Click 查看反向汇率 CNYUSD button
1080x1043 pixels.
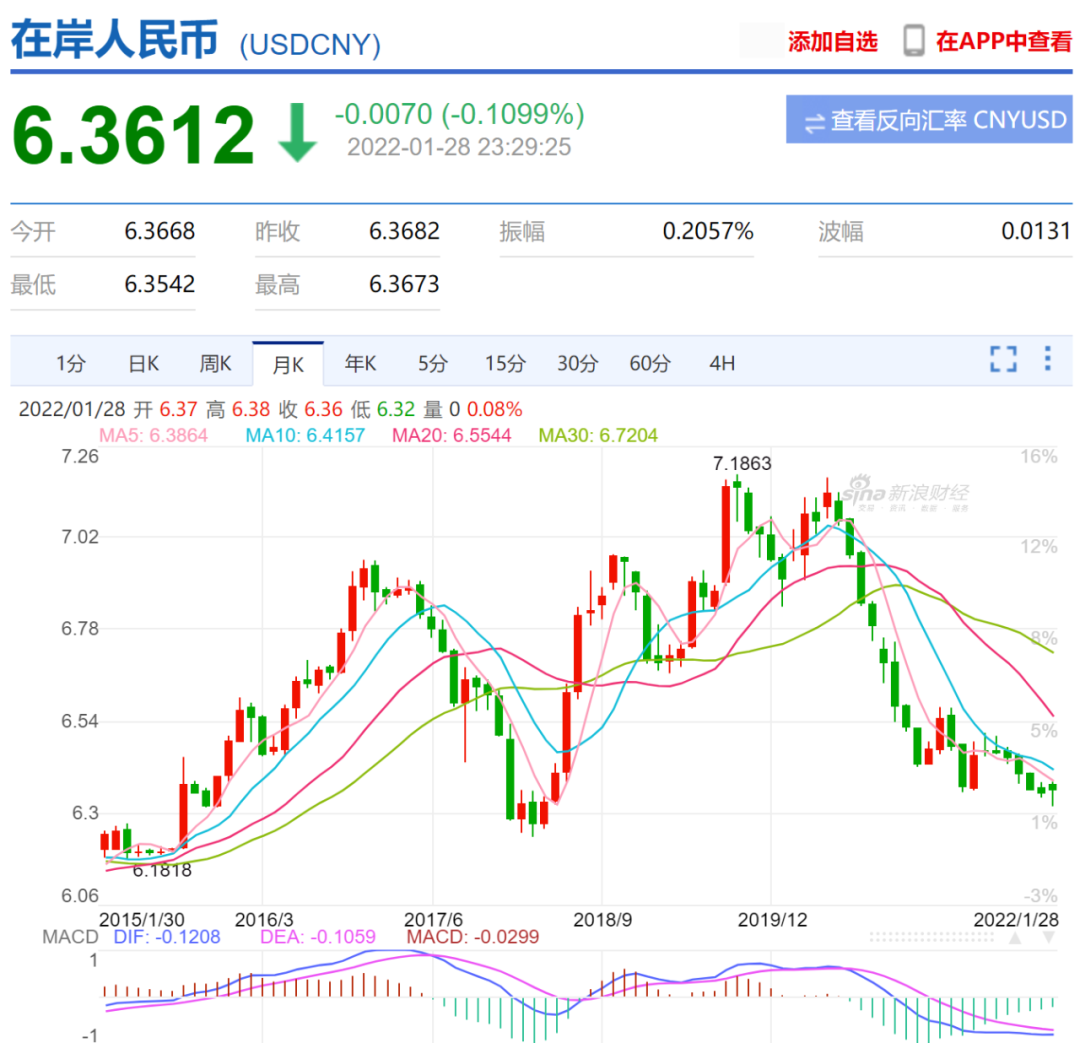tap(928, 120)
